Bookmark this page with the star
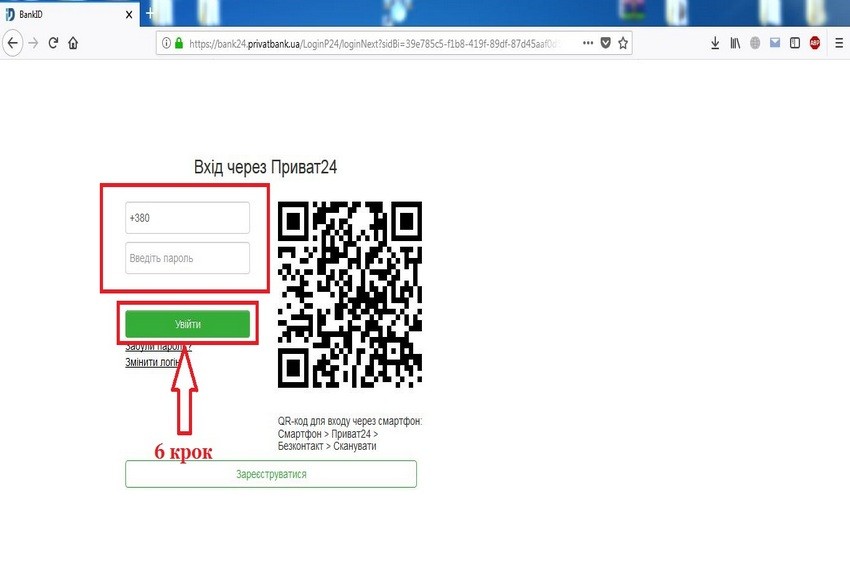 coord(623,43)
